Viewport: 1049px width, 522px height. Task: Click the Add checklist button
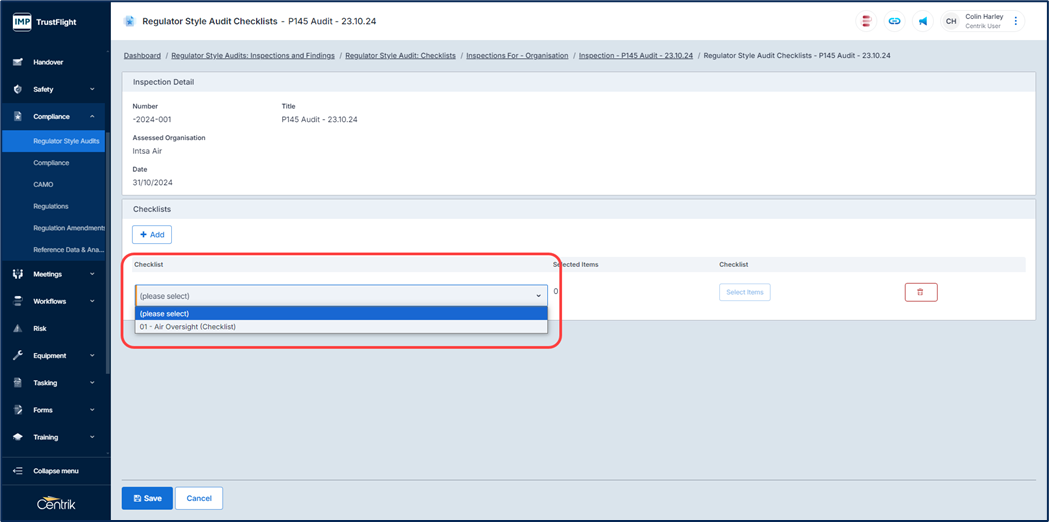tap(152, 234)
